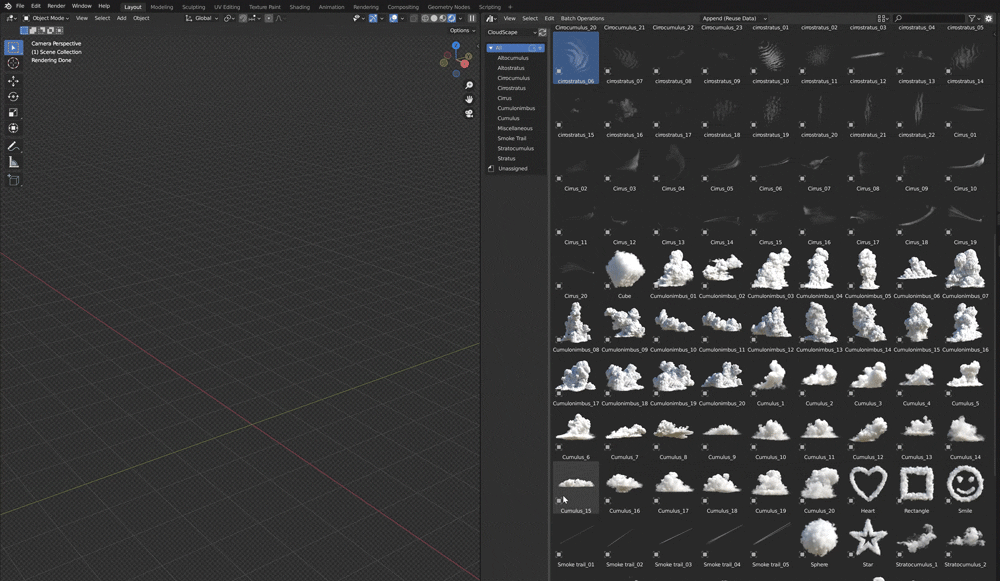Toggle the asset browser settings gear
This screenshot has height=581, width=1000.
[x=988, y=18]
